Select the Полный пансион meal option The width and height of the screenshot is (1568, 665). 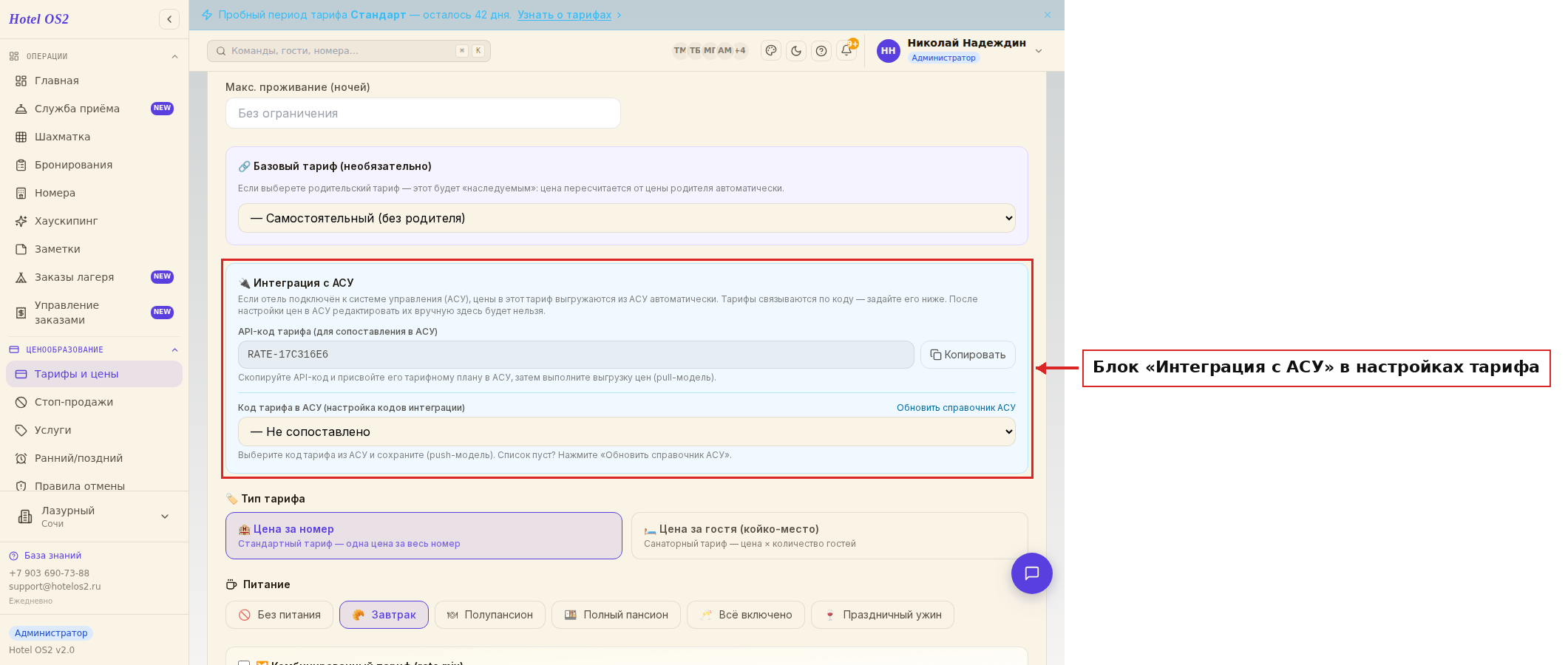616,615
